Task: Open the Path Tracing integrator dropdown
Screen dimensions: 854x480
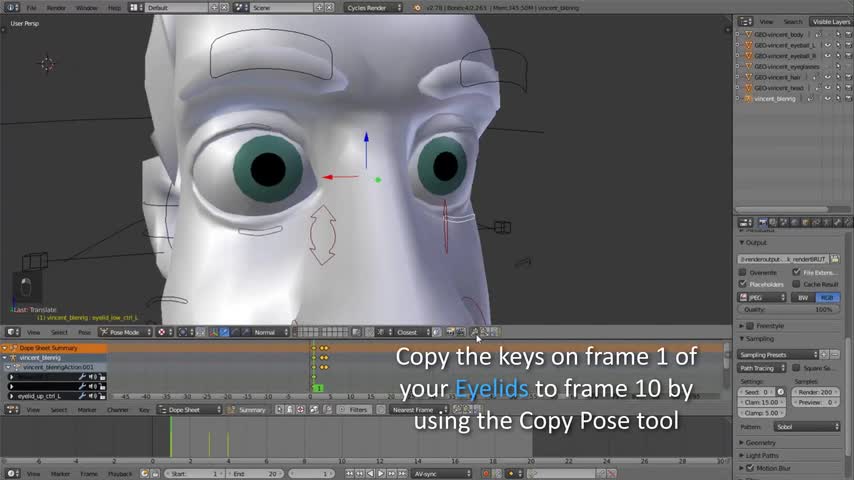Action: pos(762,368)
